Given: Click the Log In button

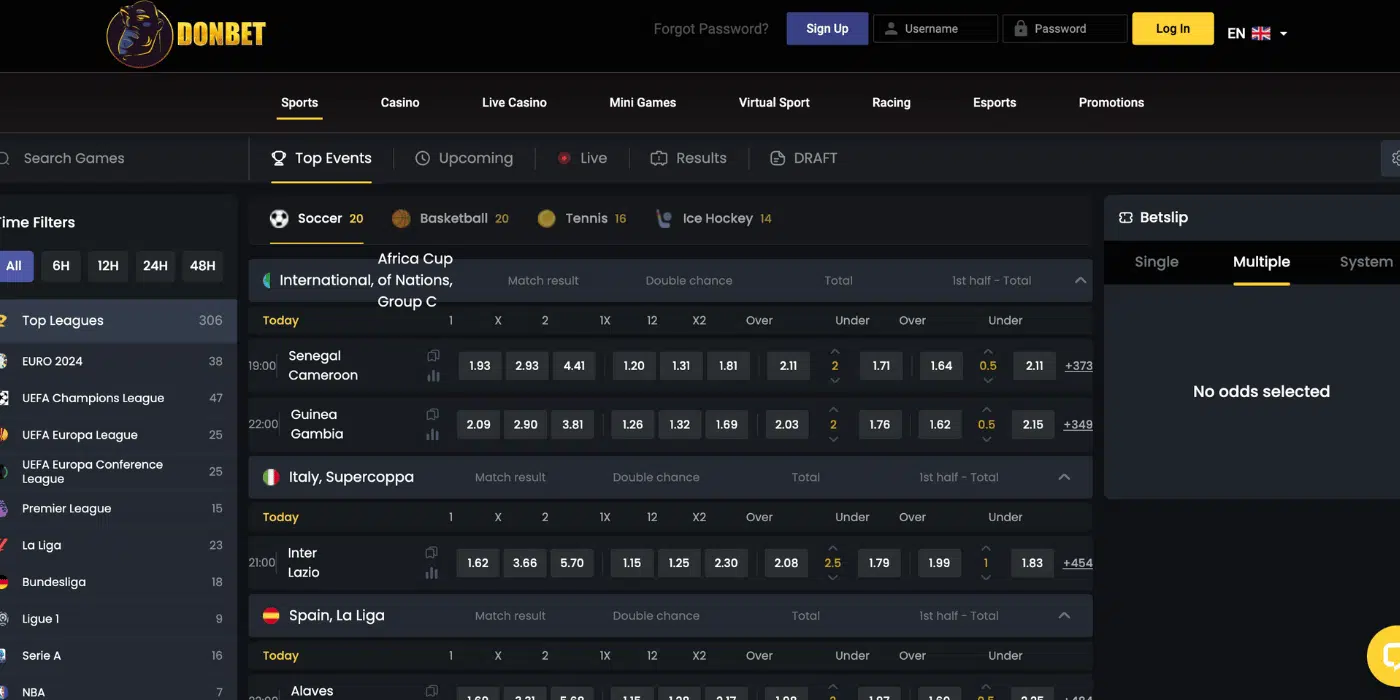Looking at the screenshot, I should [1173, 29].
